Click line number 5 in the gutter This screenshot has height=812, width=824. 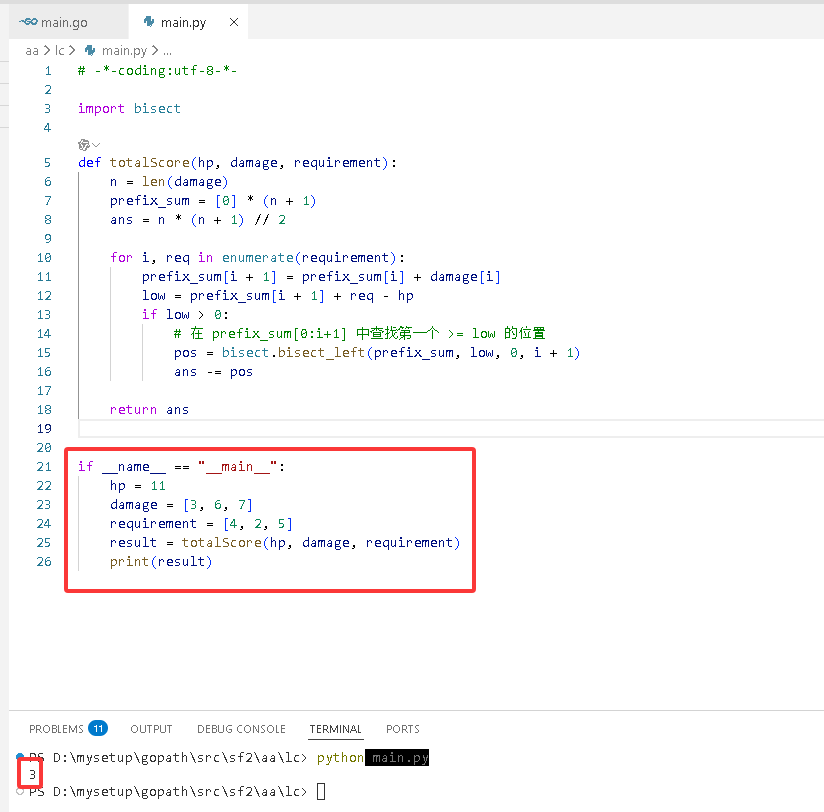47,163
